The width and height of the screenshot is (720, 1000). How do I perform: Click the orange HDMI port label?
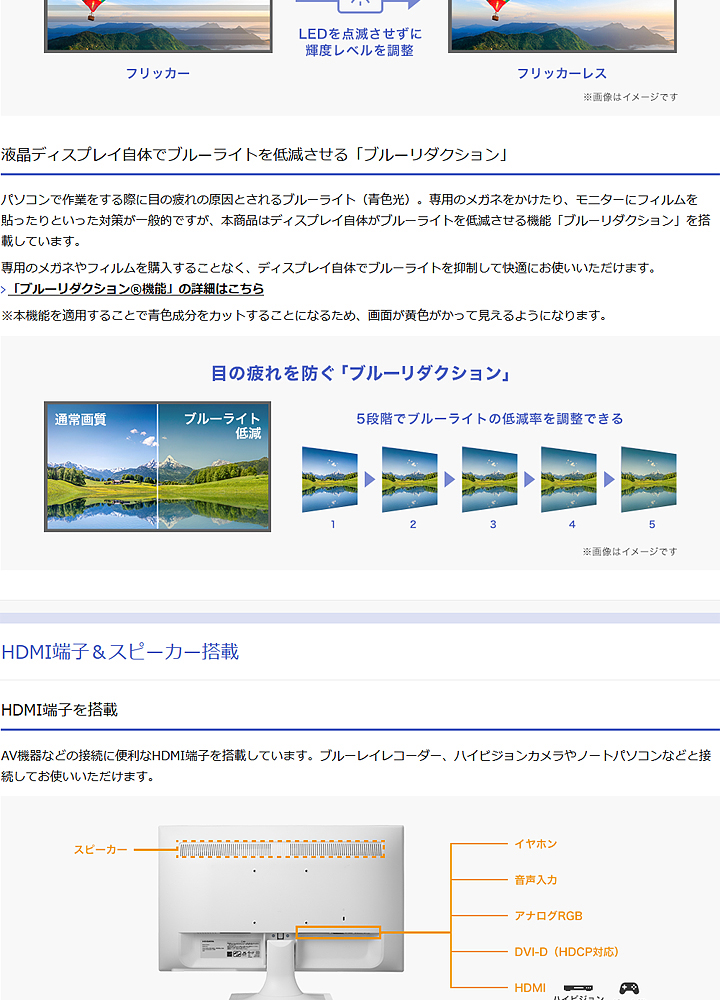[530, 988]
